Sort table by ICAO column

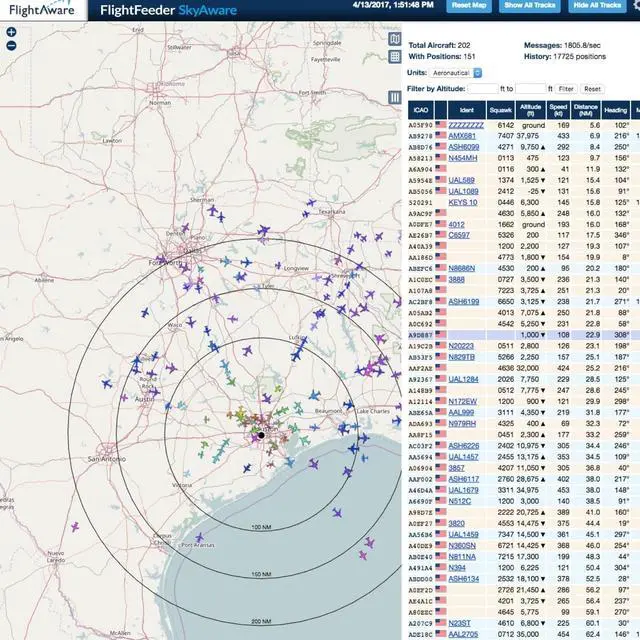pyautogui.click(x=420, y=110)
